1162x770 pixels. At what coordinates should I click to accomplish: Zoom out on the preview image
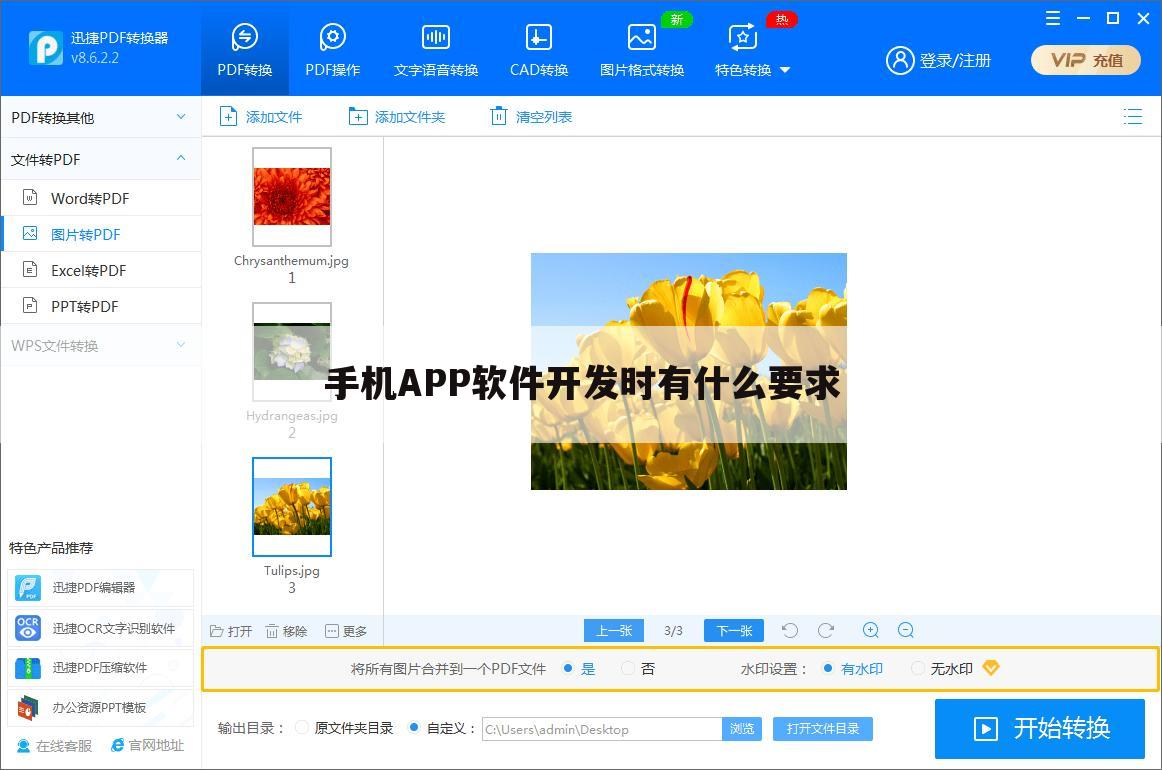pos(906,631)
